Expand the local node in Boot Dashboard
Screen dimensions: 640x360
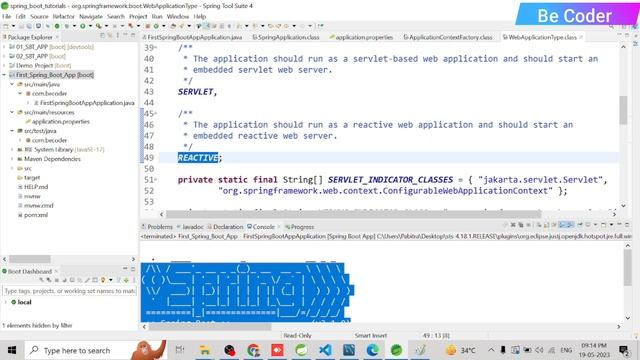coord(5,302)
